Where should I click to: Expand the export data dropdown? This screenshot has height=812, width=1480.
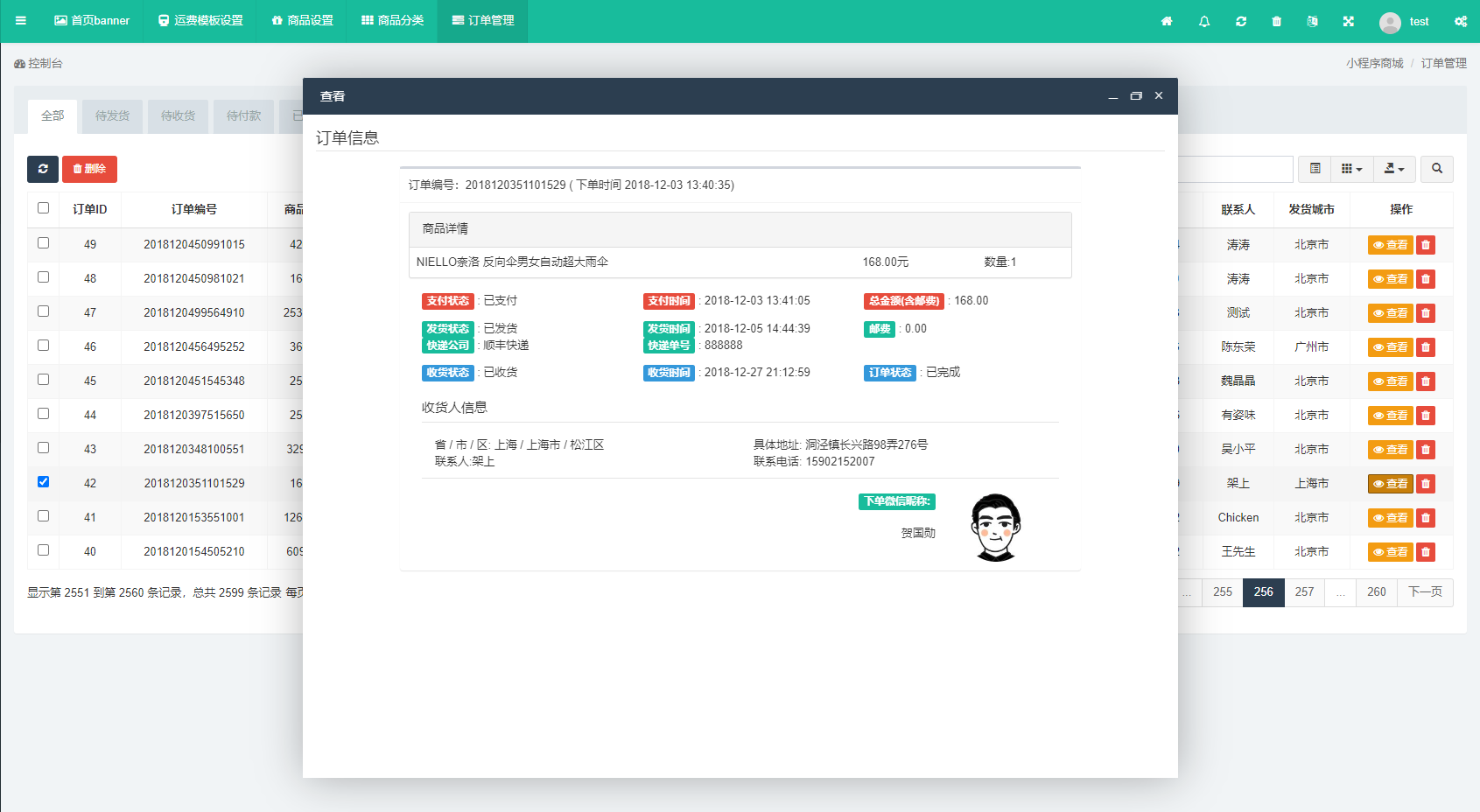pos(1394,169)
